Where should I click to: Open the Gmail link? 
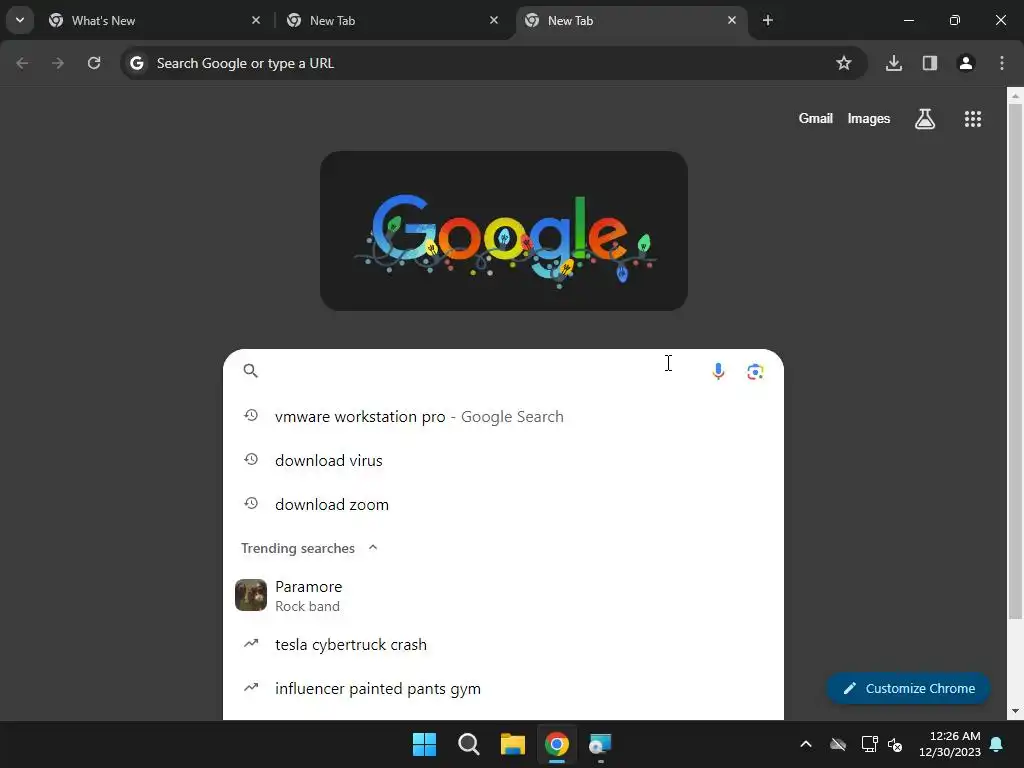point(816,119)
